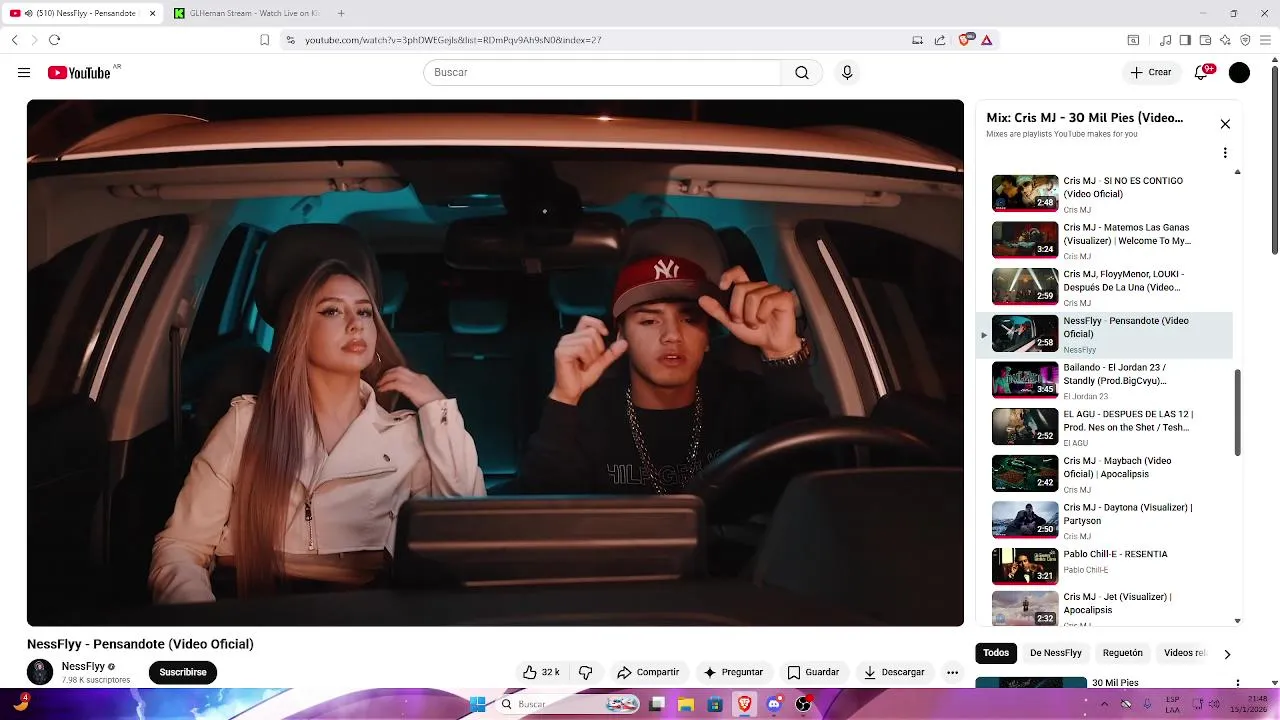Select the Reguetón filter chip

1122,653
